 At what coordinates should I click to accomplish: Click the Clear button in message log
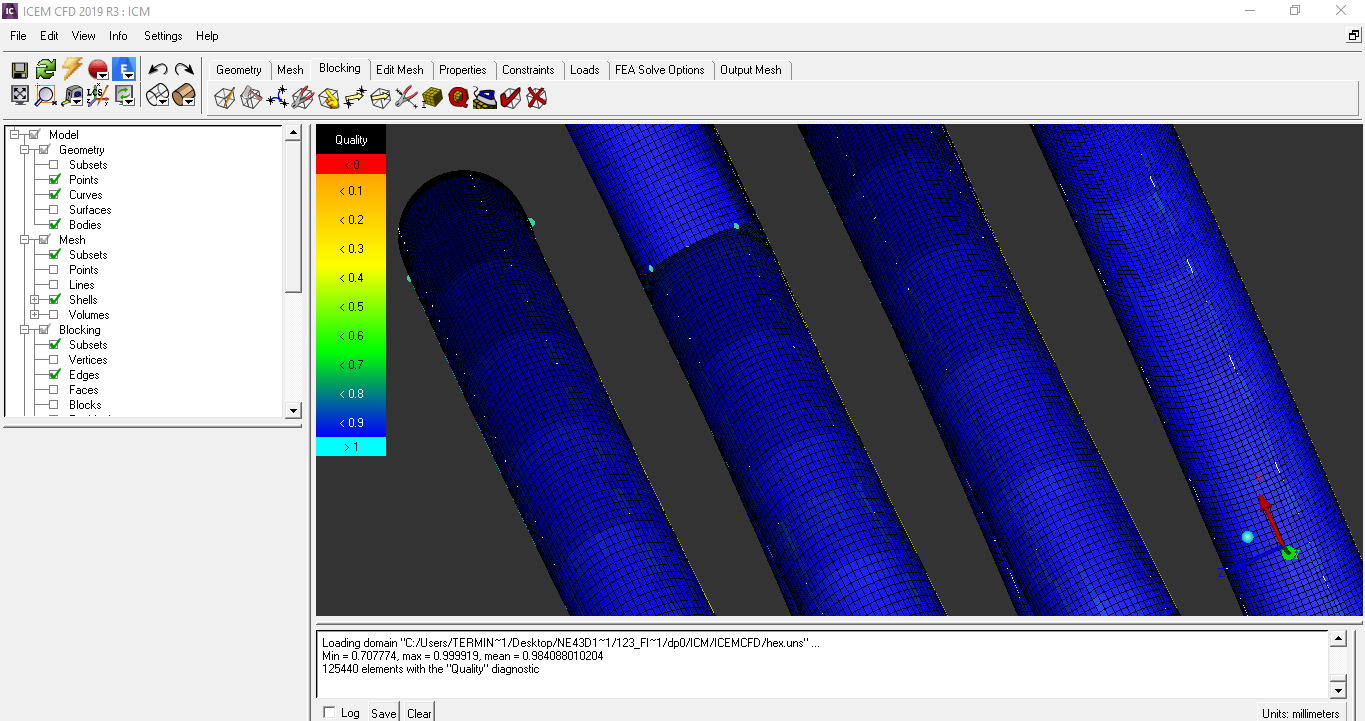point(419,713)
